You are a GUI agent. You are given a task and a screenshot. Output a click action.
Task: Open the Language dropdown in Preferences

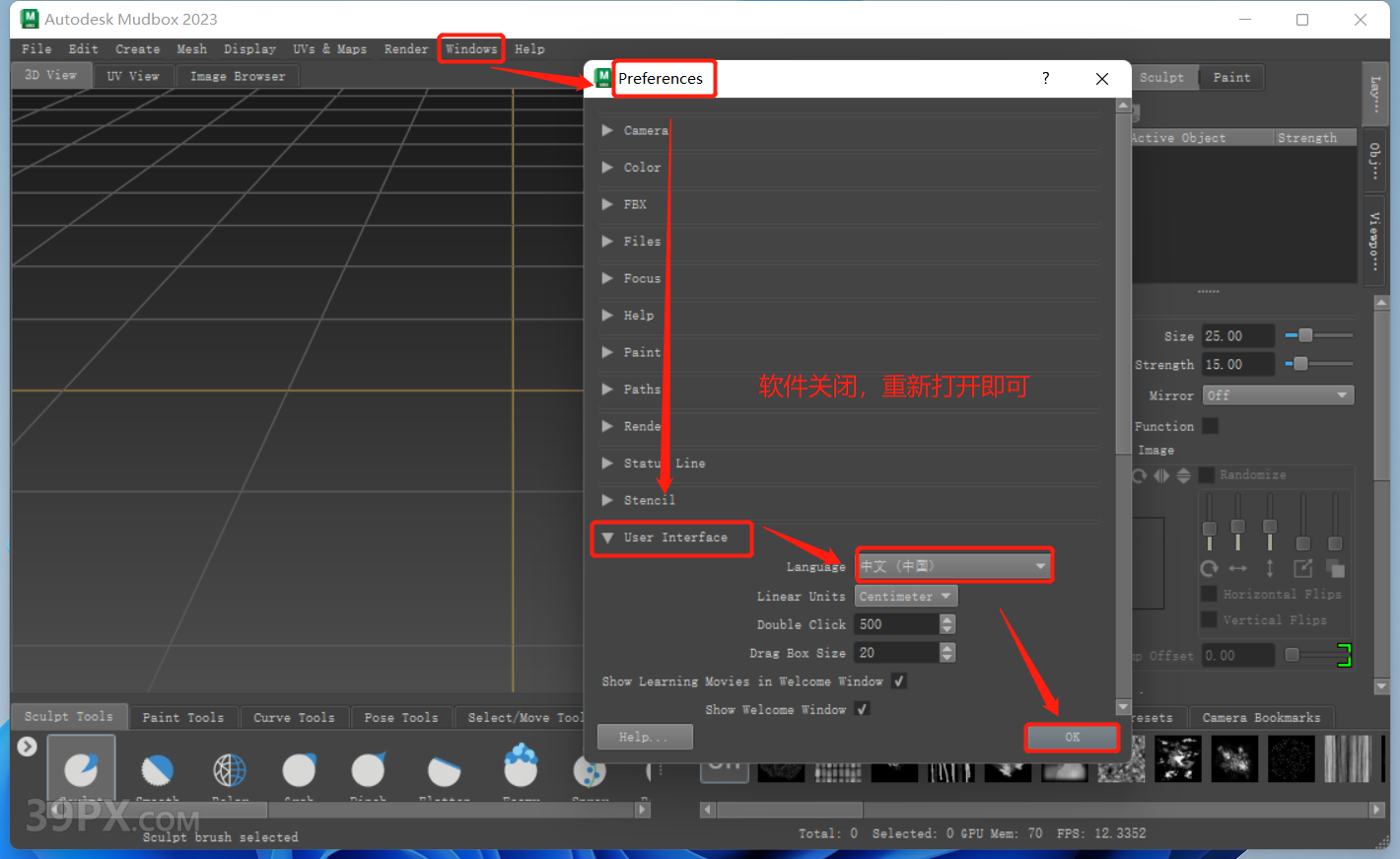pyautogui.click(x=952, y=566)
